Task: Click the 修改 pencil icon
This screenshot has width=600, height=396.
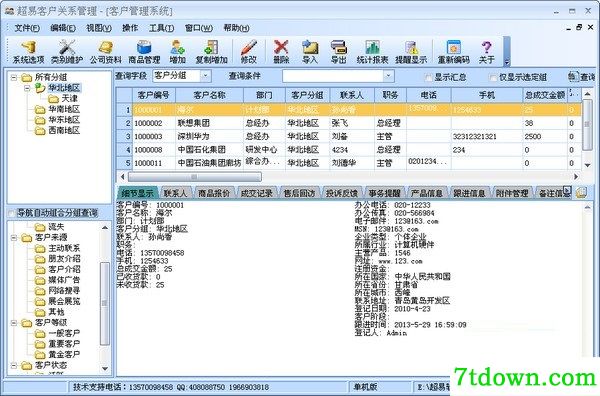Action: (248, 52)
